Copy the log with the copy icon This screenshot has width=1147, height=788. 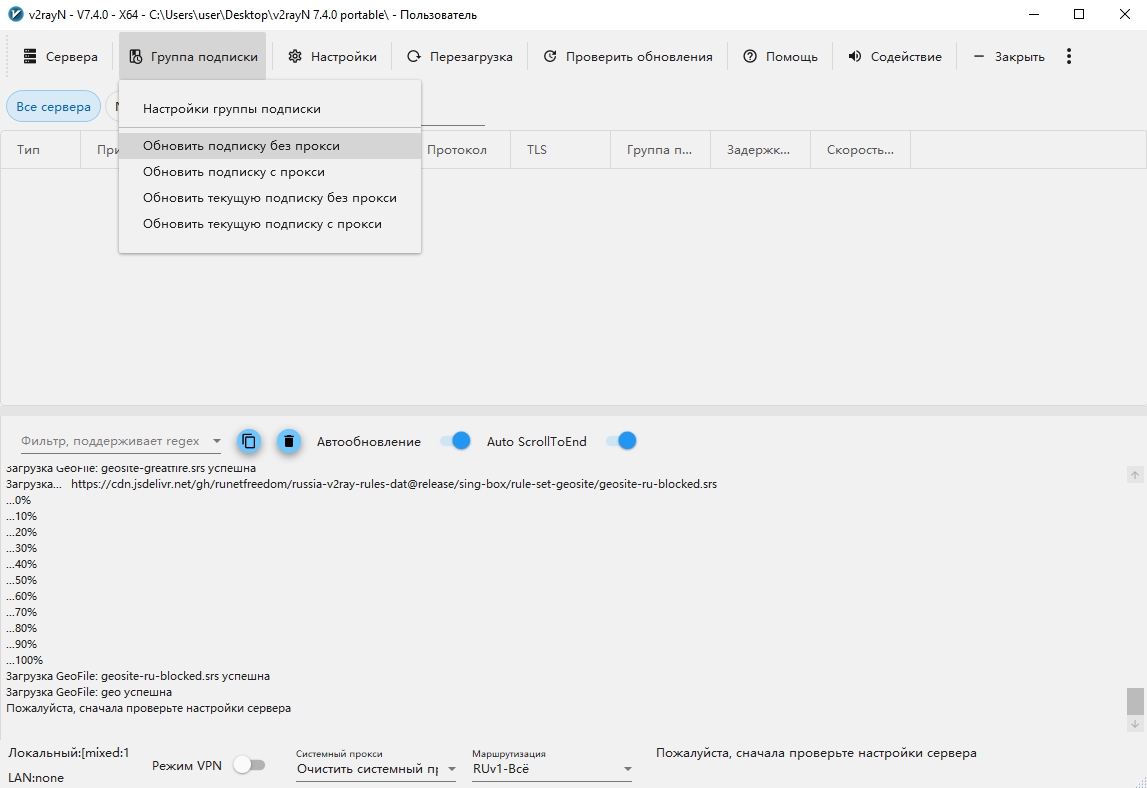(x=249, y=441)
